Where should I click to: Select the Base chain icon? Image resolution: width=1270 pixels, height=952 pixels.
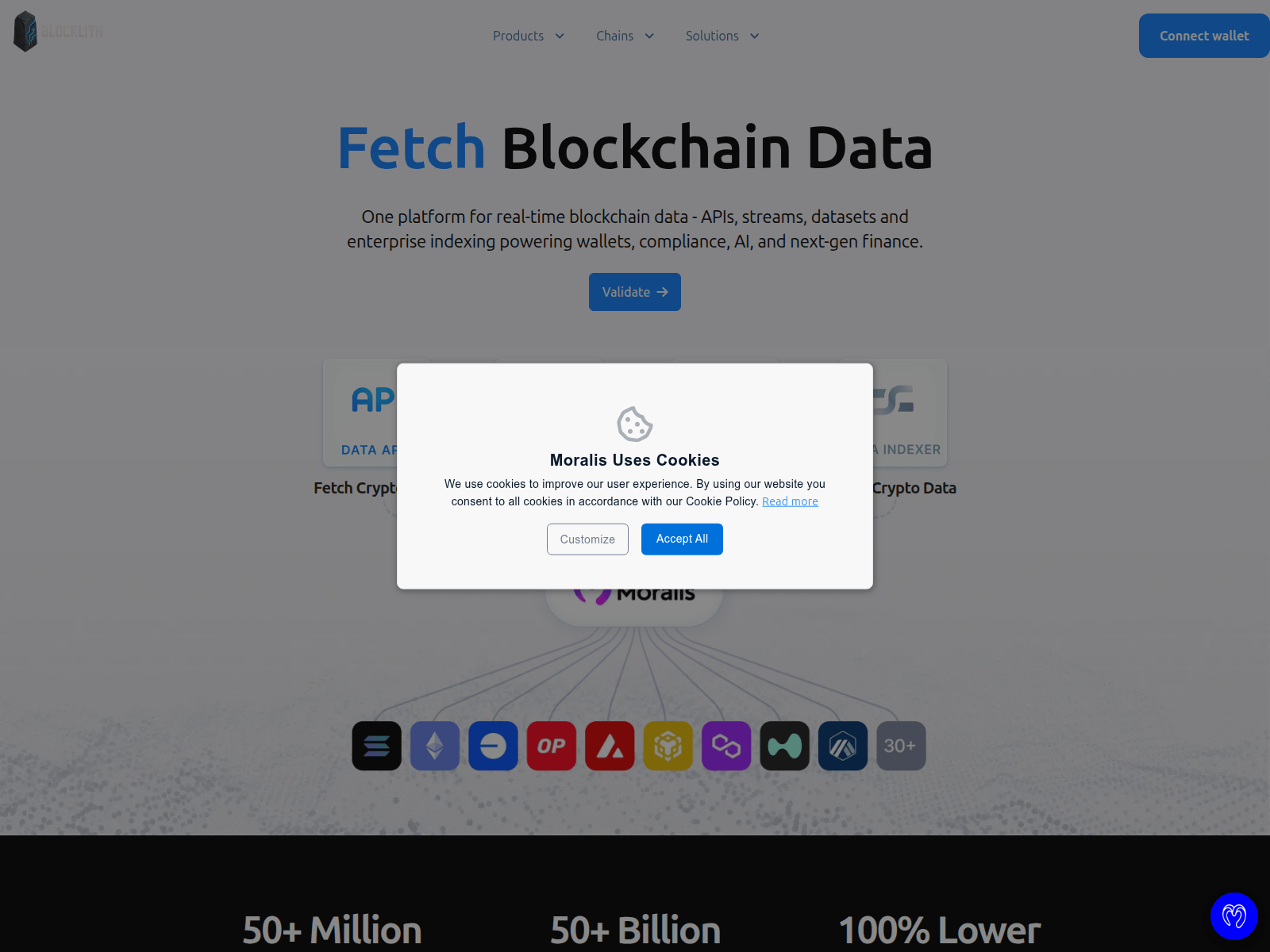click(x=493, y=746)
